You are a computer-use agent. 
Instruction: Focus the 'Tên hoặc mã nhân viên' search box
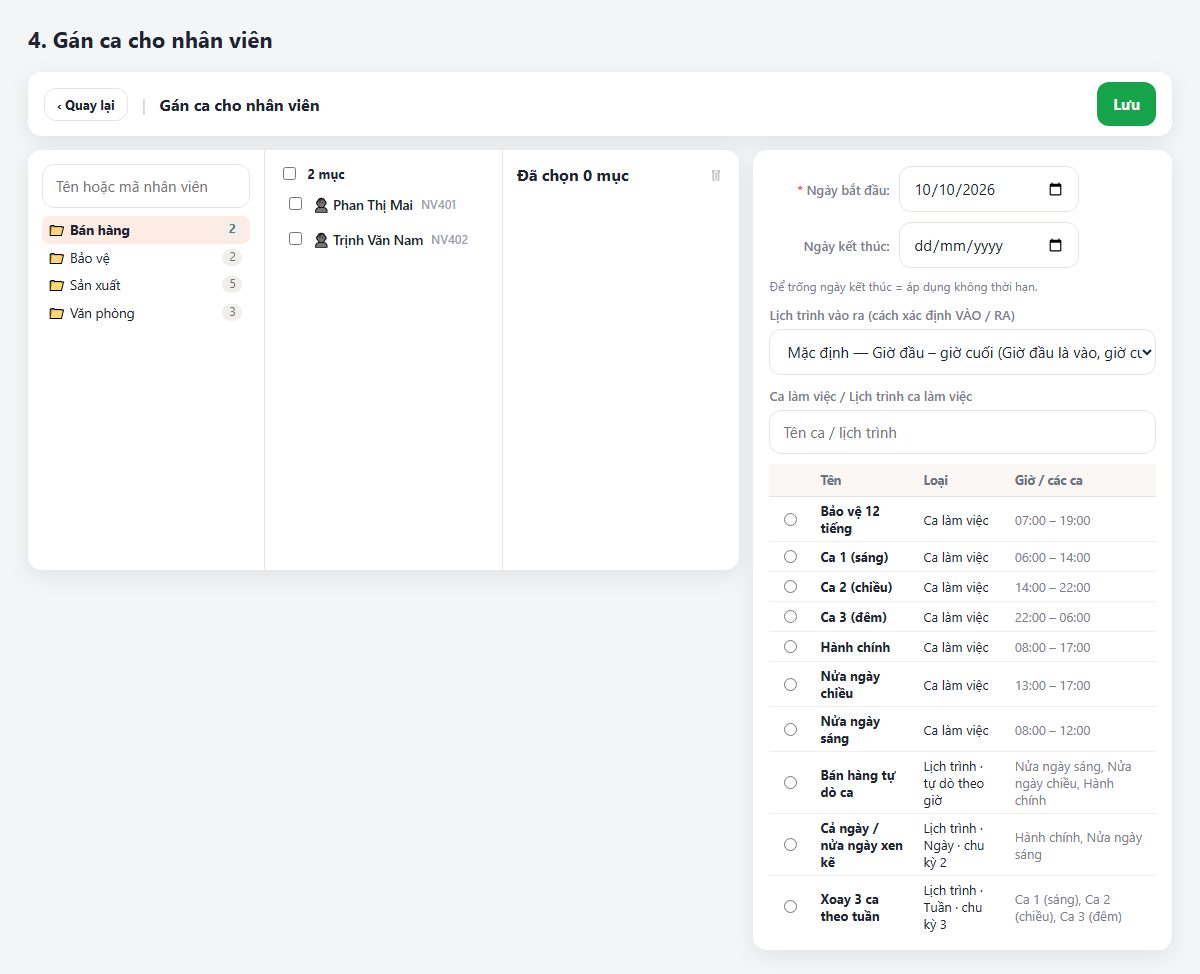(x=146, y=186)
